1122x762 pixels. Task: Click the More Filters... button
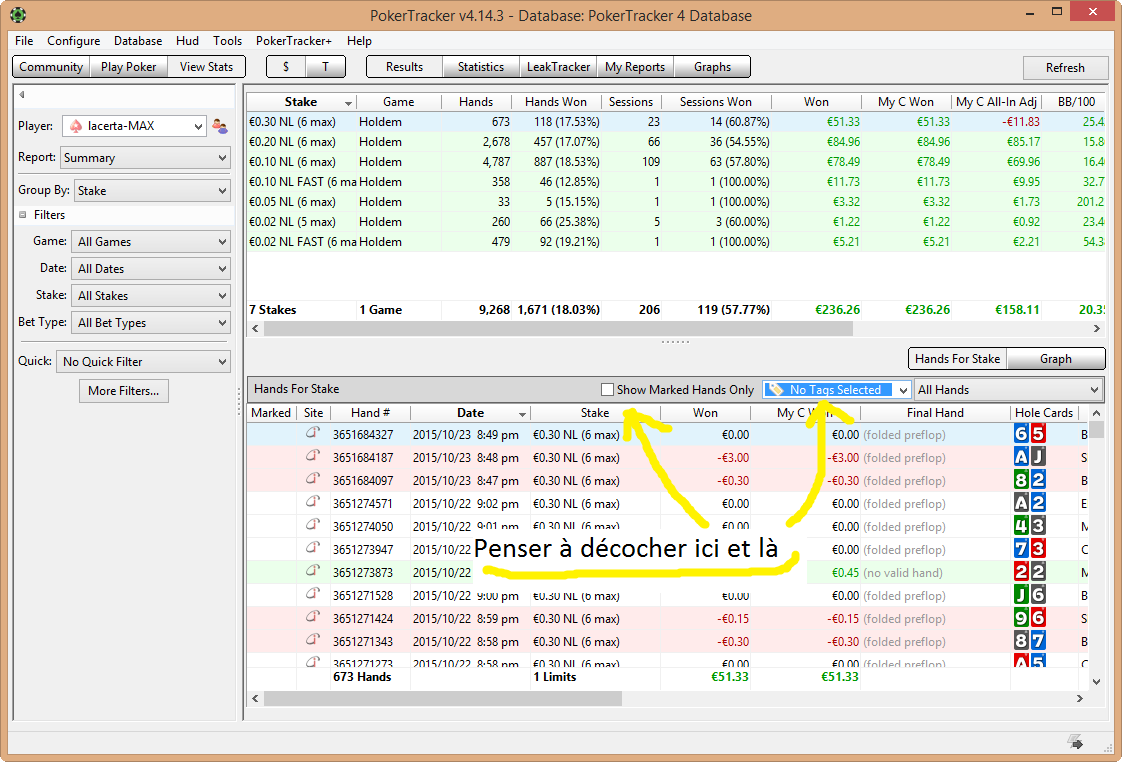pos(124,391)
